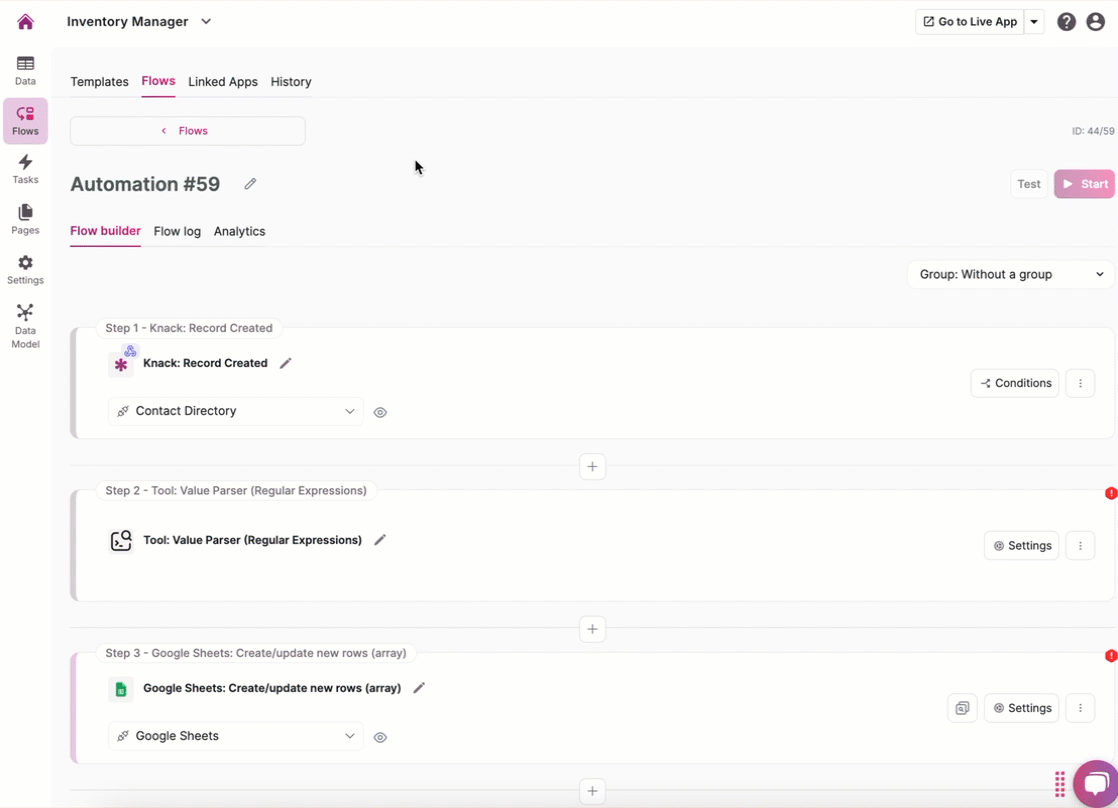Image resolution: width=1118 pixels, height=808 pixels.
Task: Open the Settings section in sidebar
Action: pos(25,270)
